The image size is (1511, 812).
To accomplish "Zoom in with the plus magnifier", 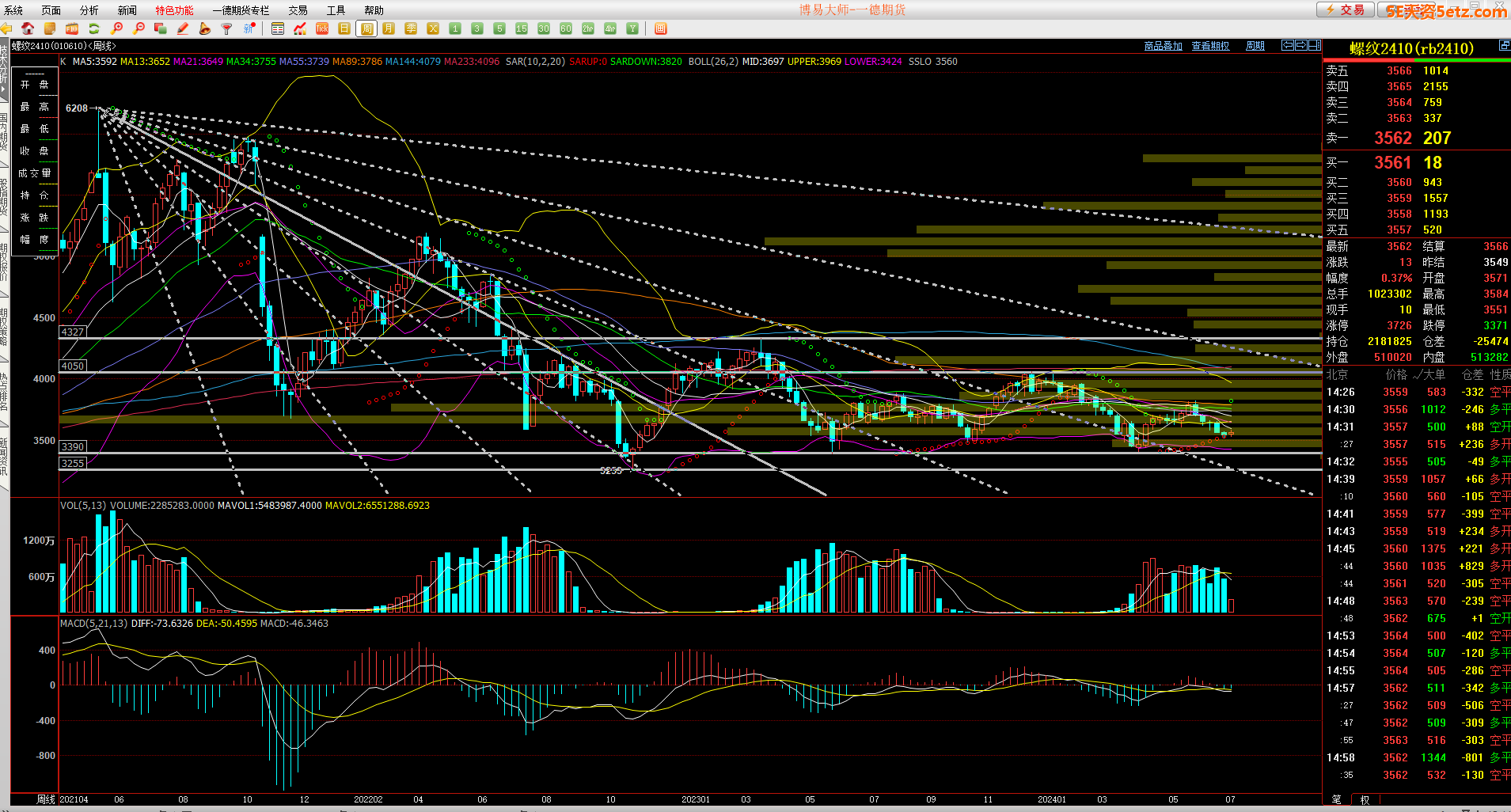I will tap(116, 28).
